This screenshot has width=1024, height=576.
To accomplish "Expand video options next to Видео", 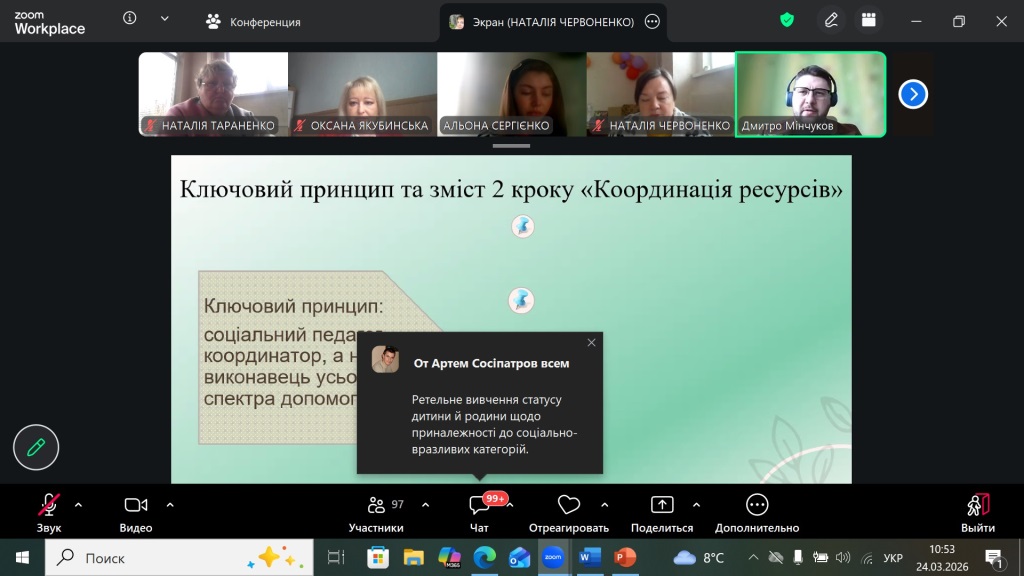I will pos(170,505).
